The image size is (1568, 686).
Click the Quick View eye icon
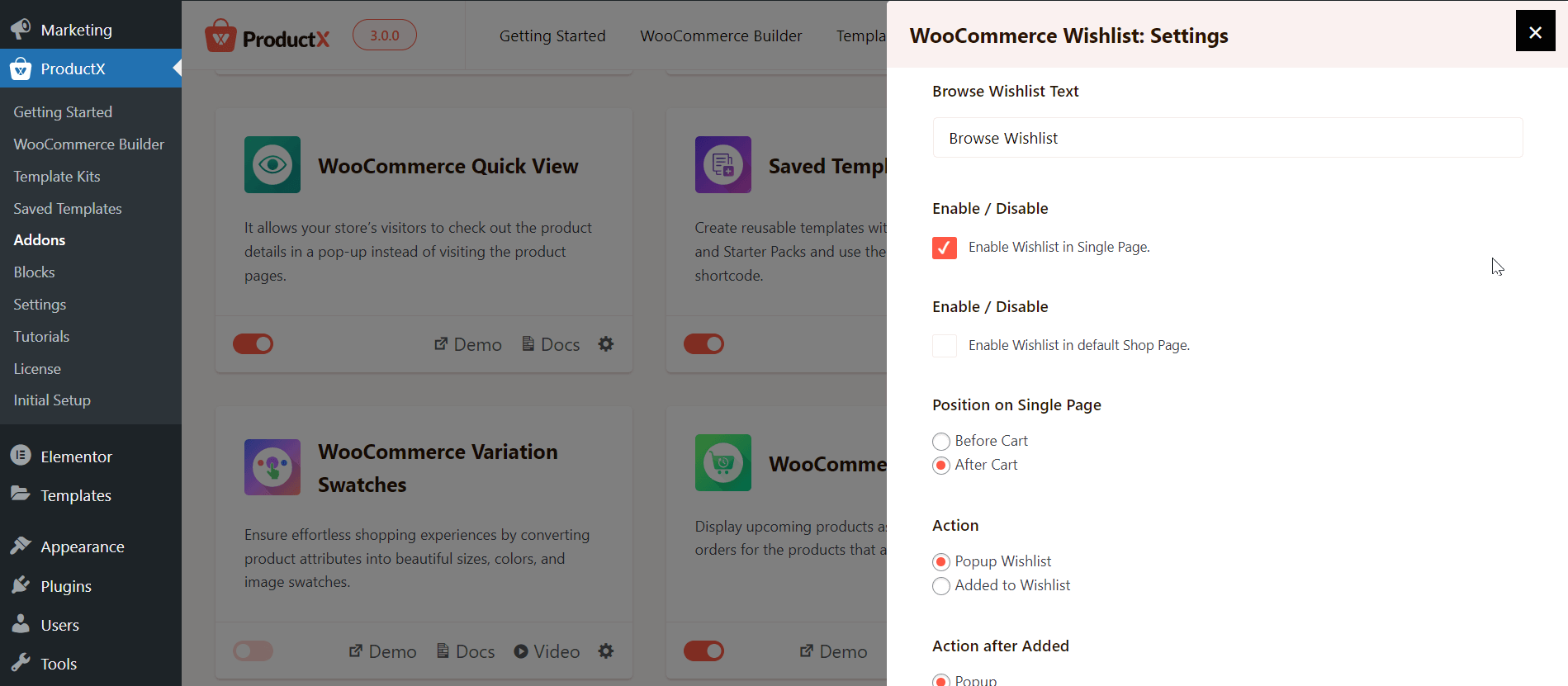272,164
